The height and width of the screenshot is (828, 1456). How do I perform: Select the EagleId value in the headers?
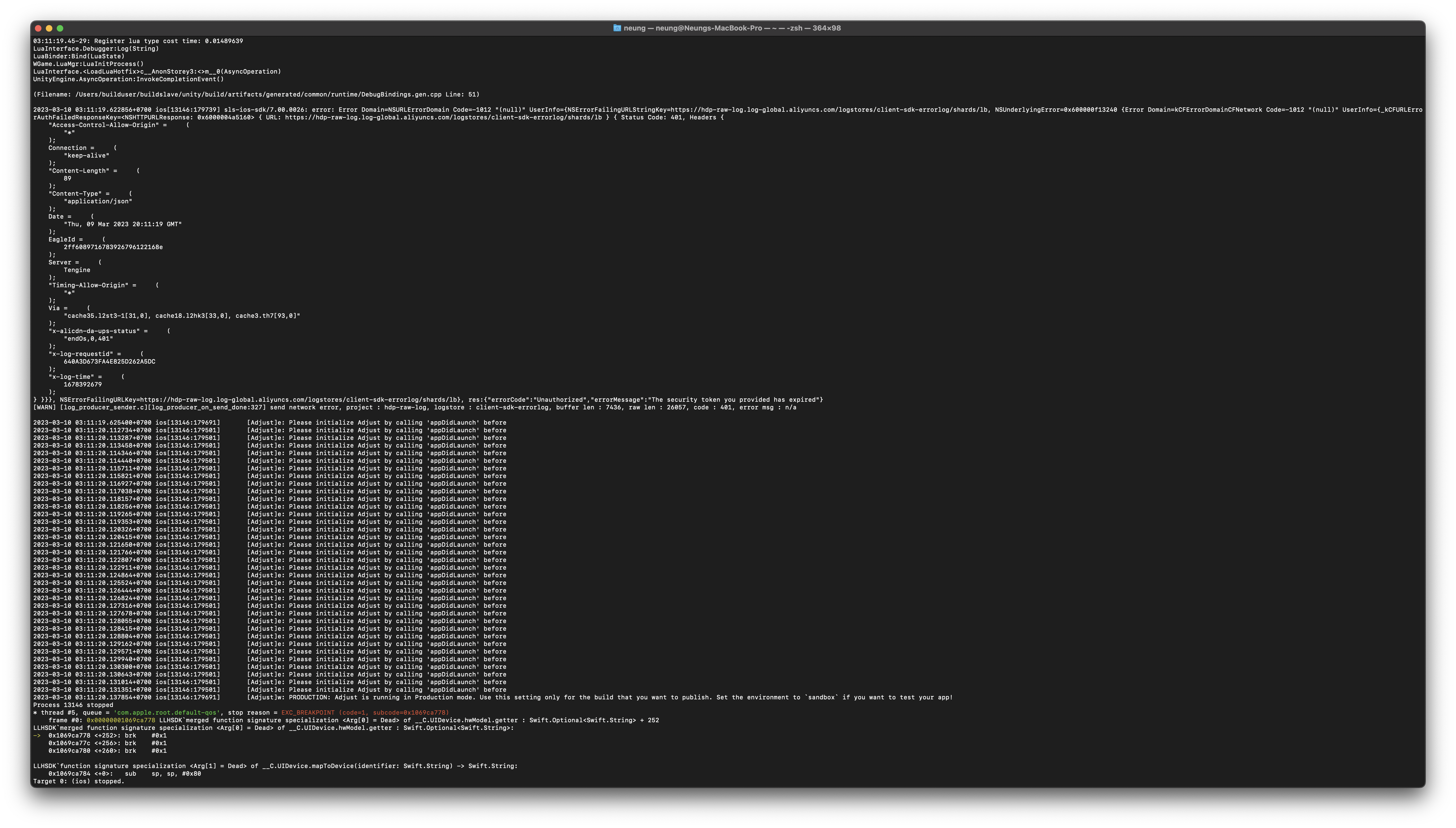(x=114, y=247)
